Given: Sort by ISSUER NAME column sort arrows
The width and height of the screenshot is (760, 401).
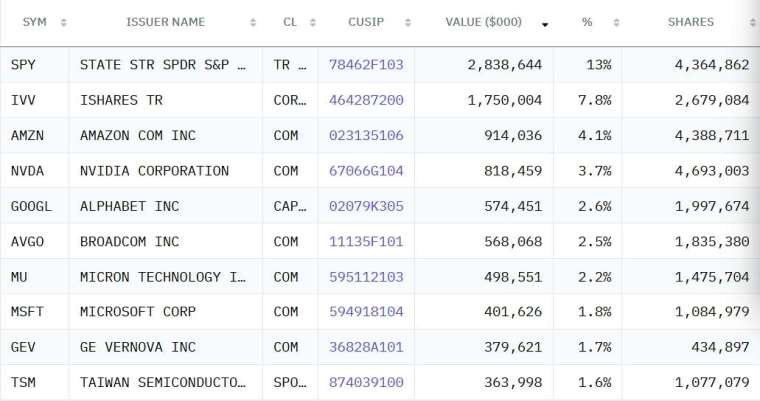Looking at the screenshot, I should point(253,22).
